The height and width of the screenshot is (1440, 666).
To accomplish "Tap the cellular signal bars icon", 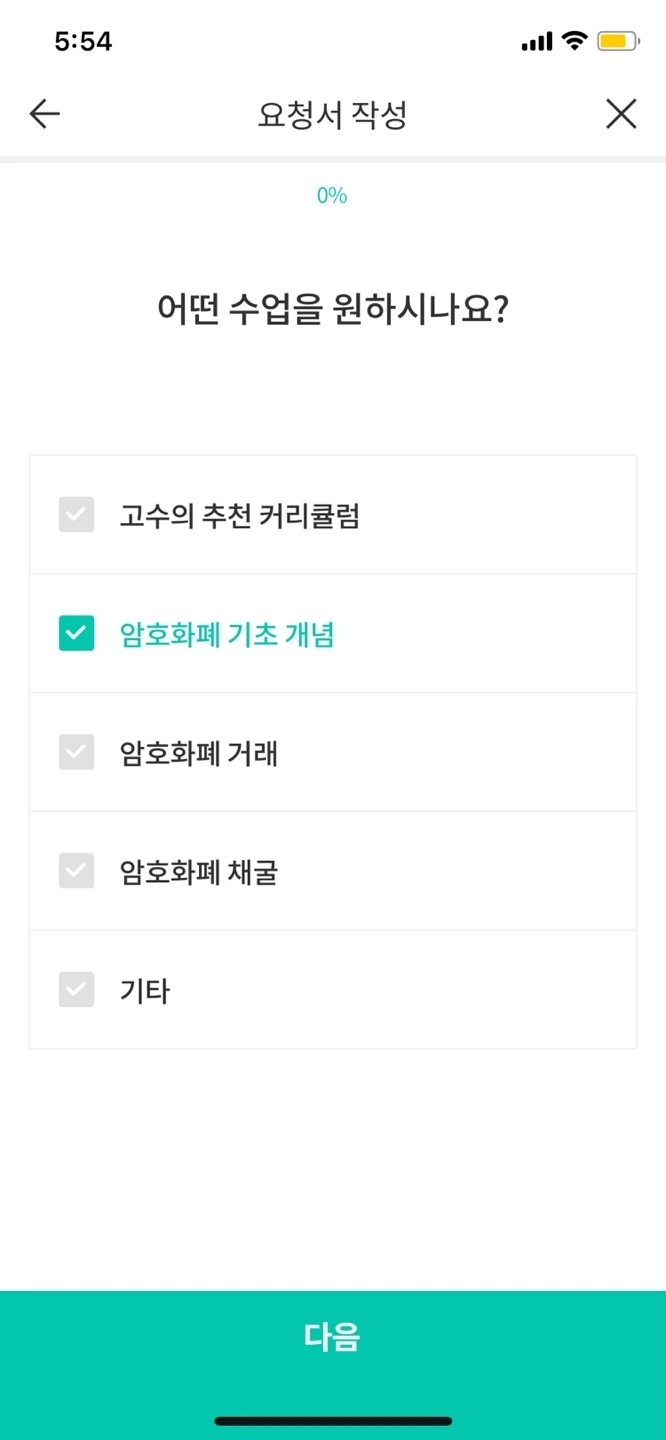I will [538, 41].
